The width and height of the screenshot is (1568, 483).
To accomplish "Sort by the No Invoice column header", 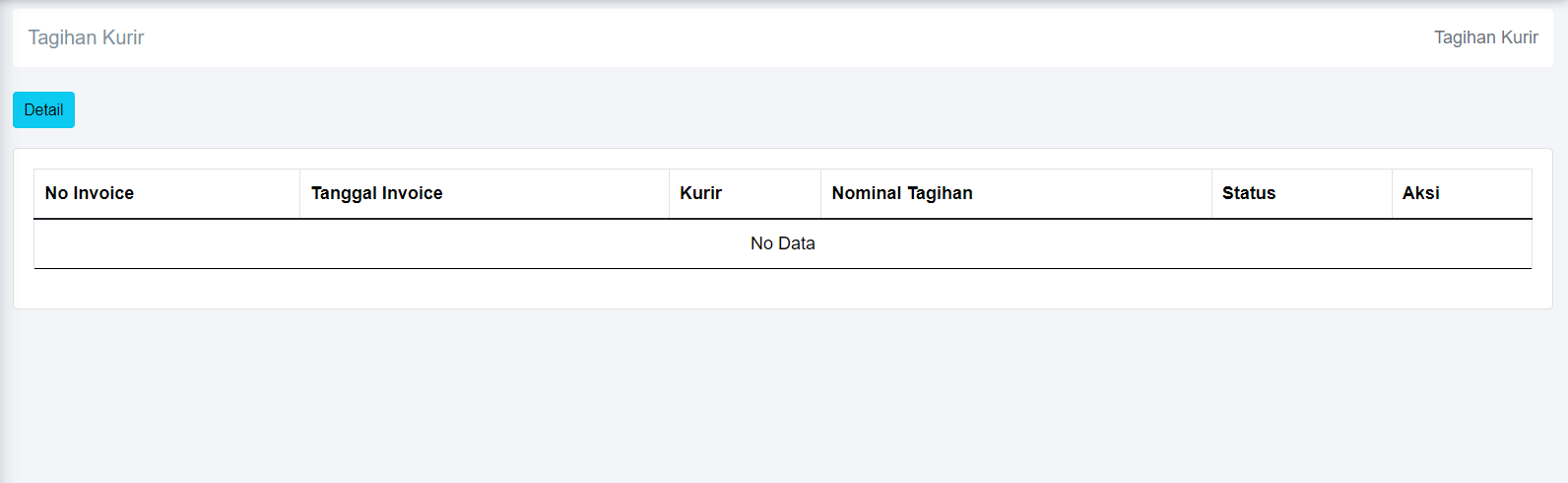I will [90, 193].
